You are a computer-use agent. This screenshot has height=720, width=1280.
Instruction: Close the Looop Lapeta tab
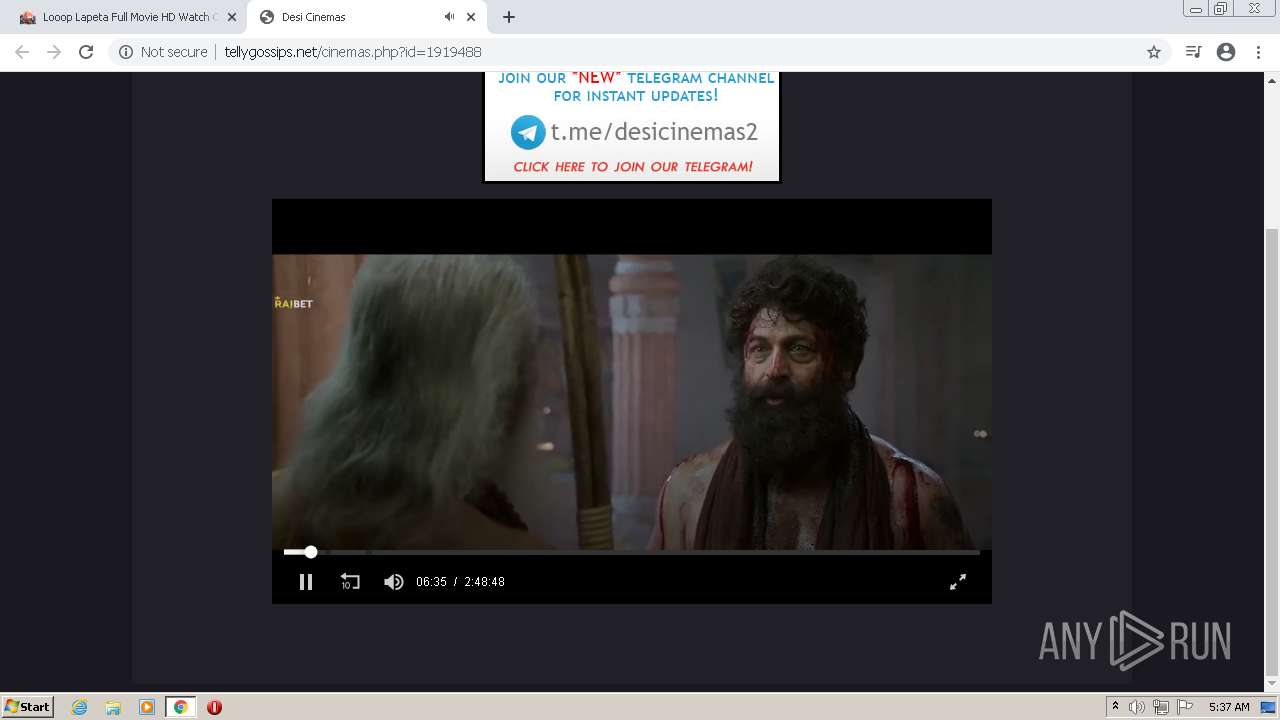tap(231, 17)
